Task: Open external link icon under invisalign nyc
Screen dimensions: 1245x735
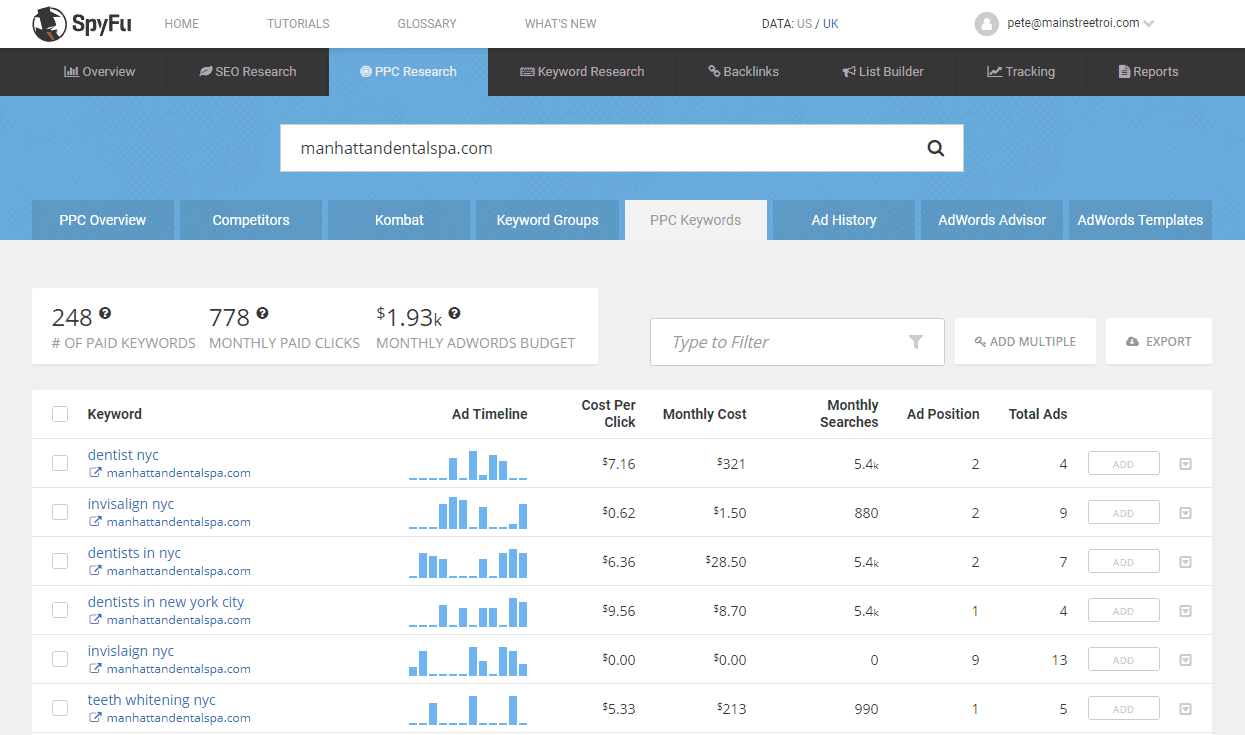Action: pos(96,522)
